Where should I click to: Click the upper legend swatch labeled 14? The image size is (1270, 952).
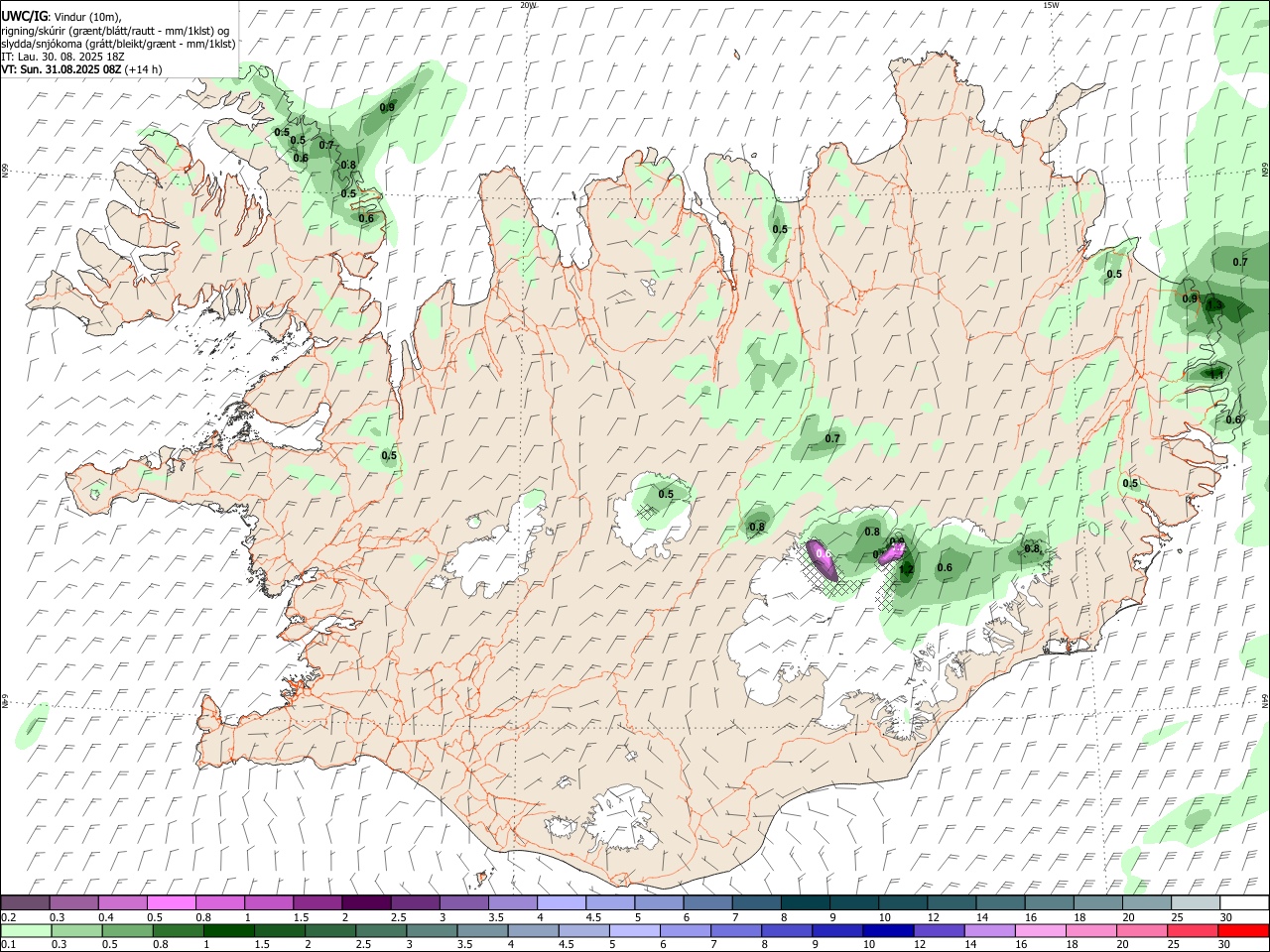[x=1001, y=902]
